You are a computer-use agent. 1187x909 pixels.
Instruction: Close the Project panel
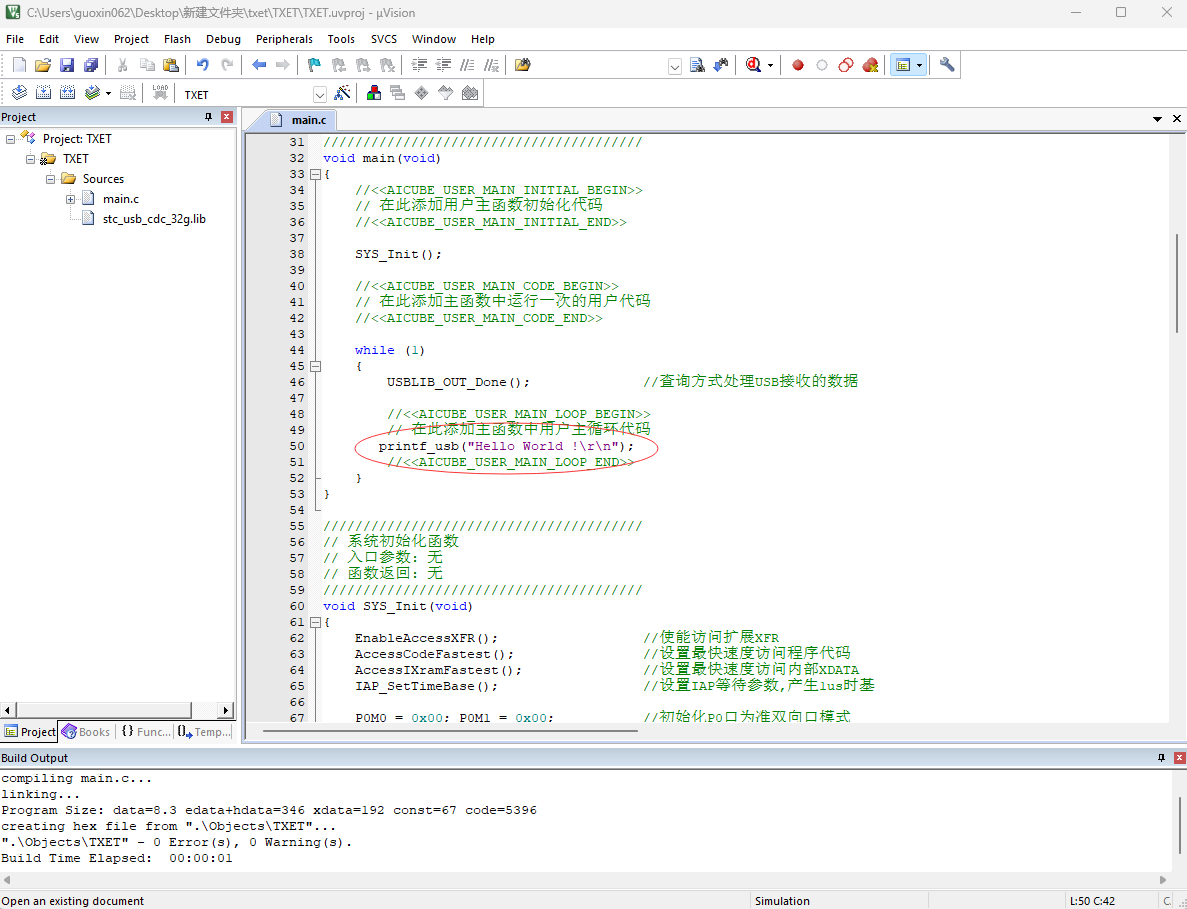coord(226,117)
